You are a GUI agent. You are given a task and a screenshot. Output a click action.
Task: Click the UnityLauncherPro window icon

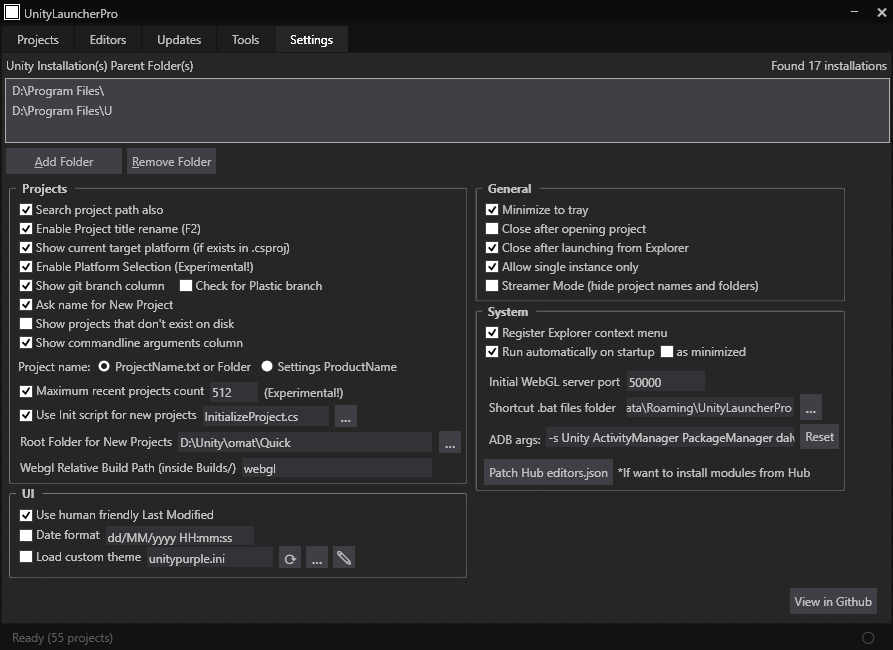point(12,12)
